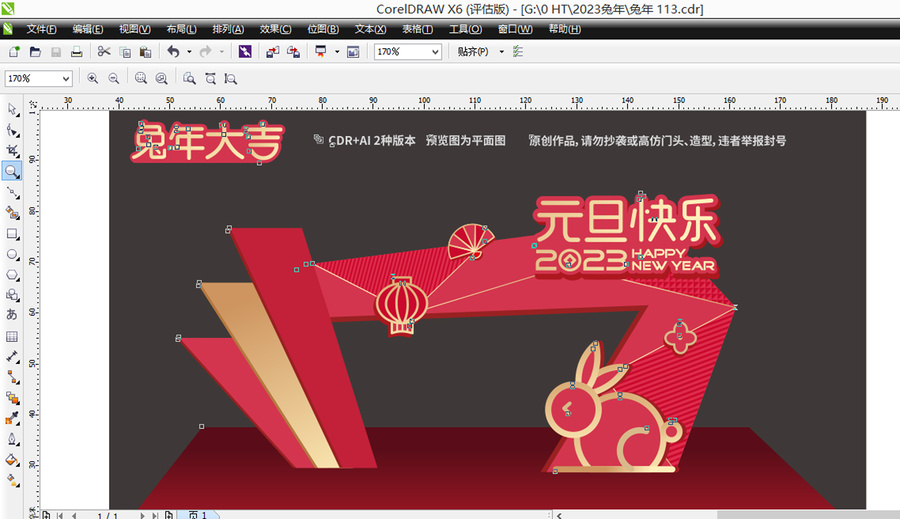This screenshot has width=900, height=519.
Task: Select the Interactive Fill tool
Action: (x=12, y=480)
